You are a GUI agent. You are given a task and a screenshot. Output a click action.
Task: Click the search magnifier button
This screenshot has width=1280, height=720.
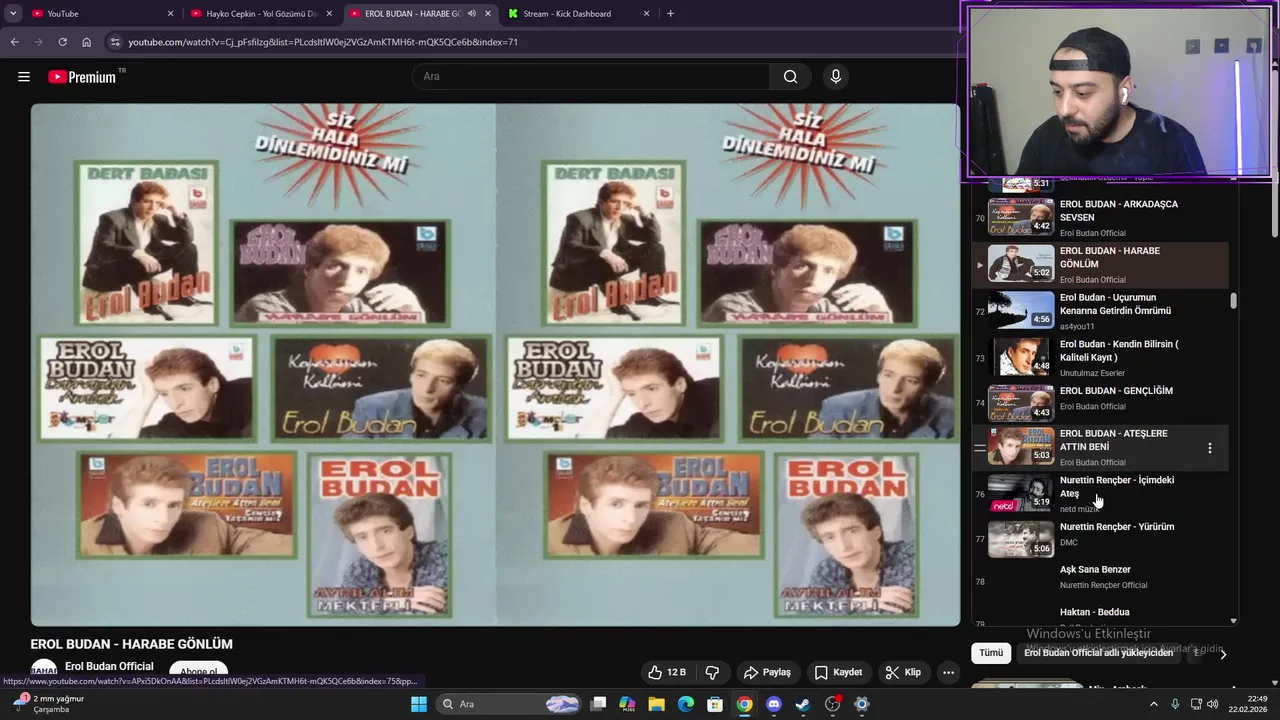(790, 77)
